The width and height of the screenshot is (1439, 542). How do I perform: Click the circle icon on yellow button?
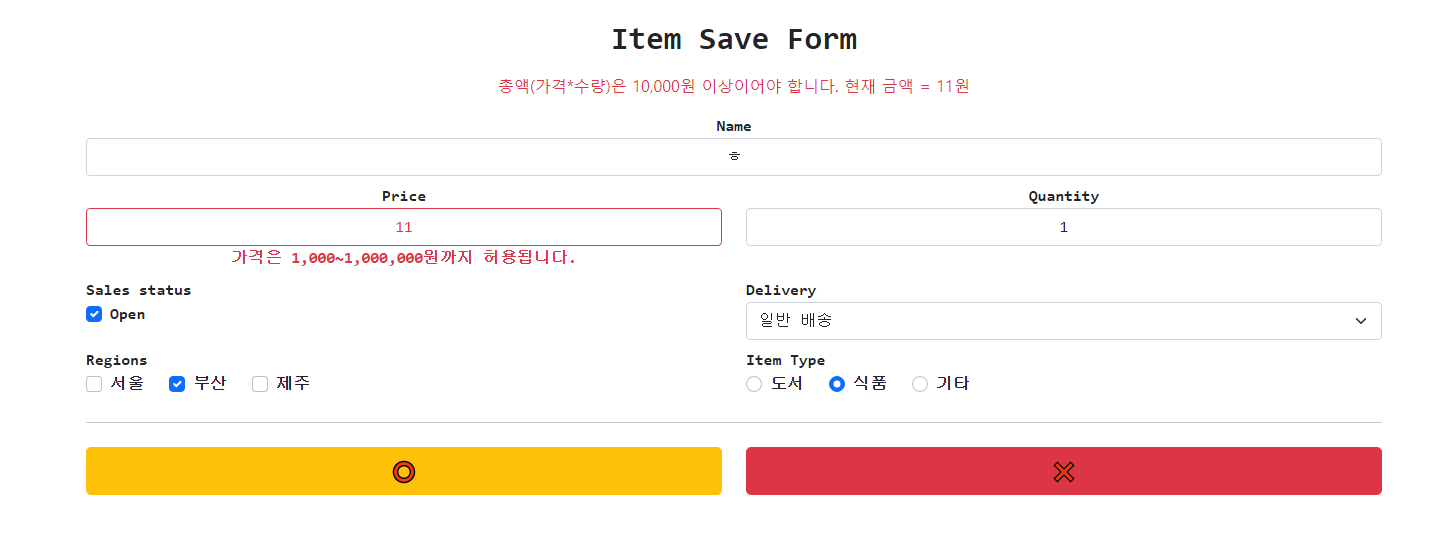tap(404, 472)
